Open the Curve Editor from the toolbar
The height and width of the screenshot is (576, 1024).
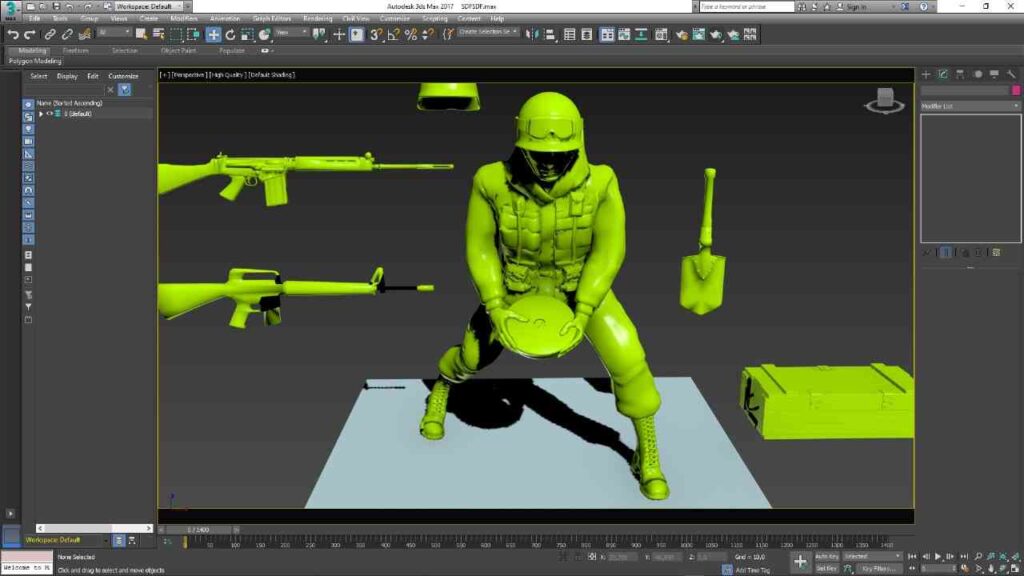[624, 34]
